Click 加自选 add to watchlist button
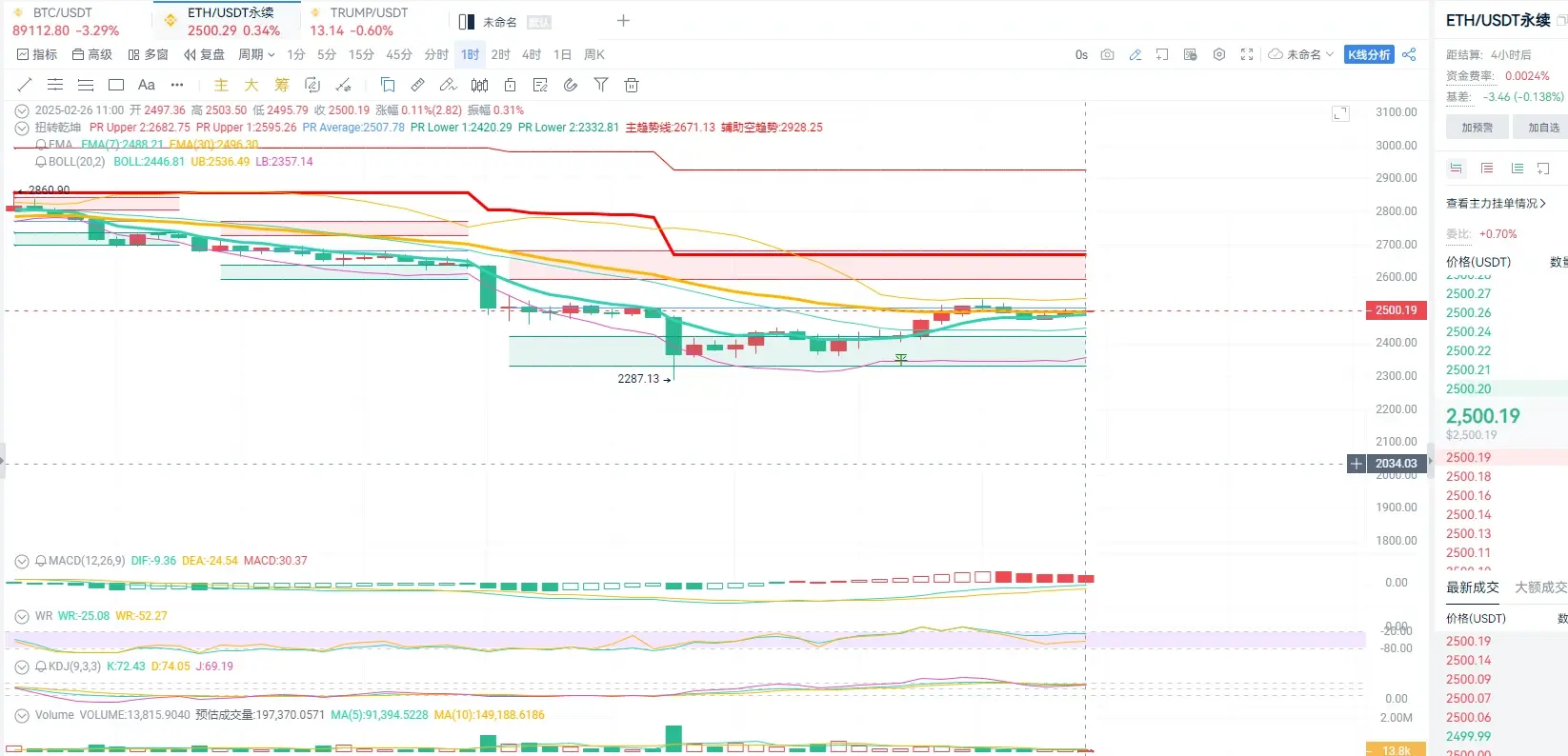This screenshot has height=756, width=1568. [x=1541, y=127]
